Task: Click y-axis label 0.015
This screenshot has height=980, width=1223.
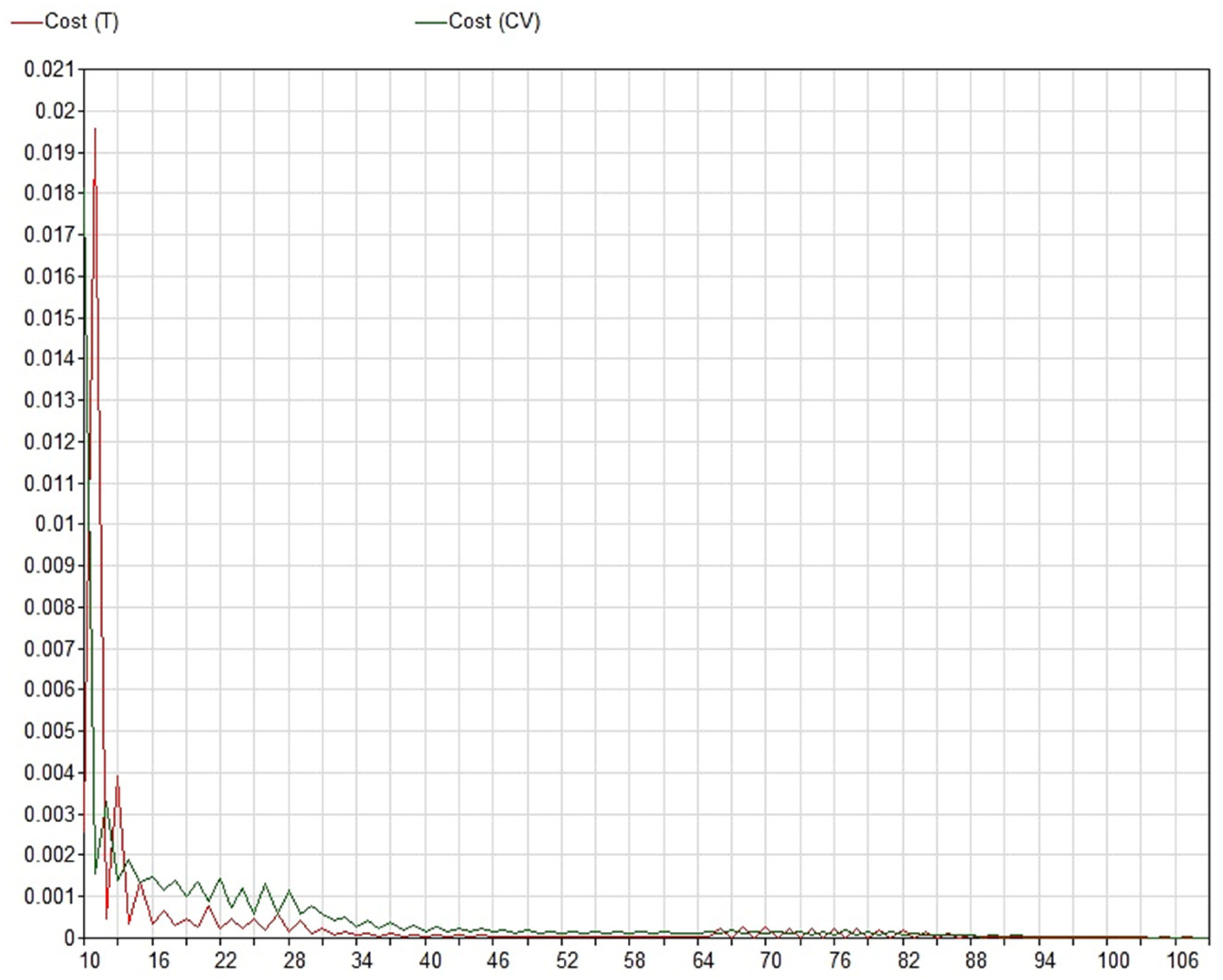Action: [x=49, y=318]
